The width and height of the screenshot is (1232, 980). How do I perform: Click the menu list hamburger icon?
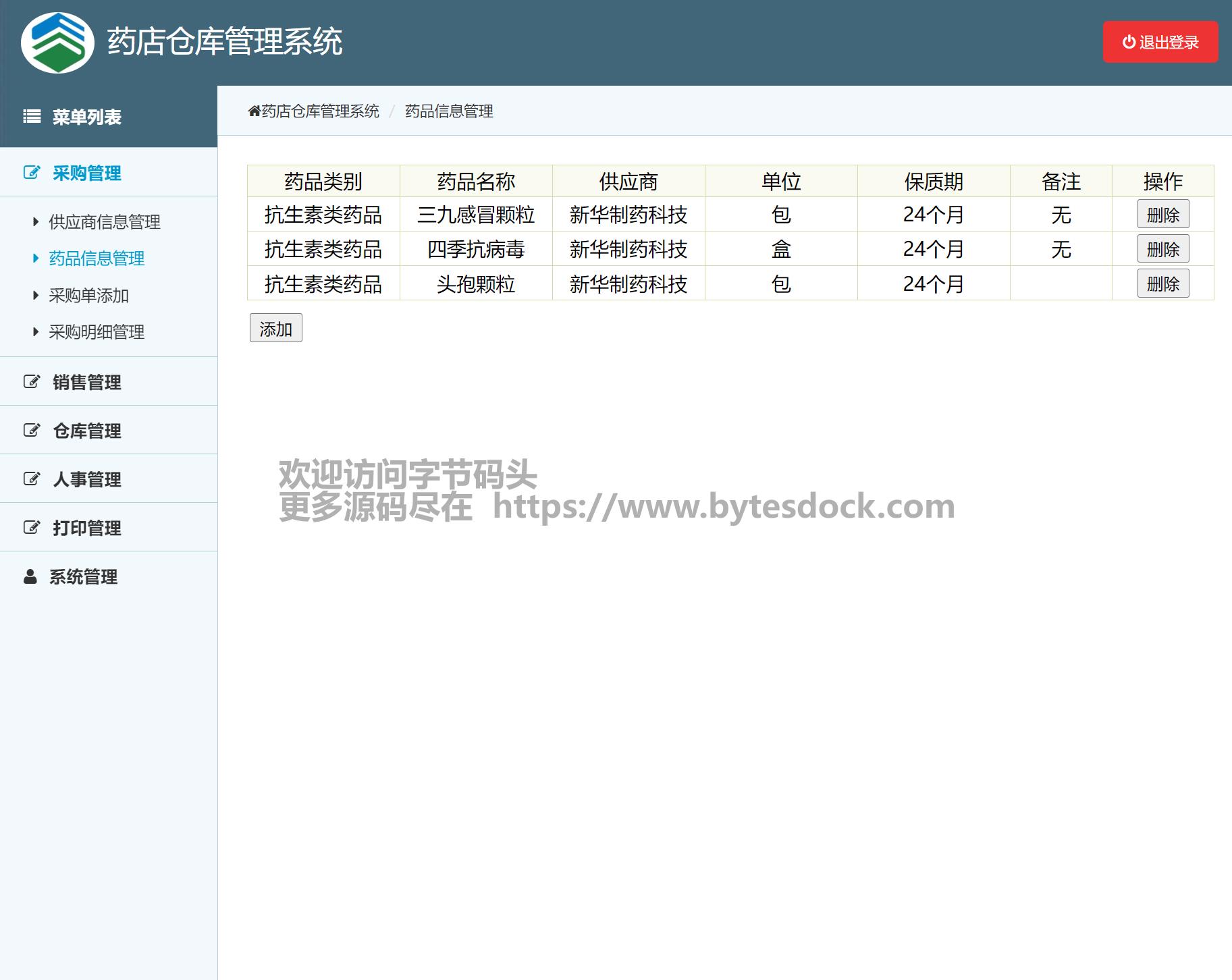click(x=32, y=117)
